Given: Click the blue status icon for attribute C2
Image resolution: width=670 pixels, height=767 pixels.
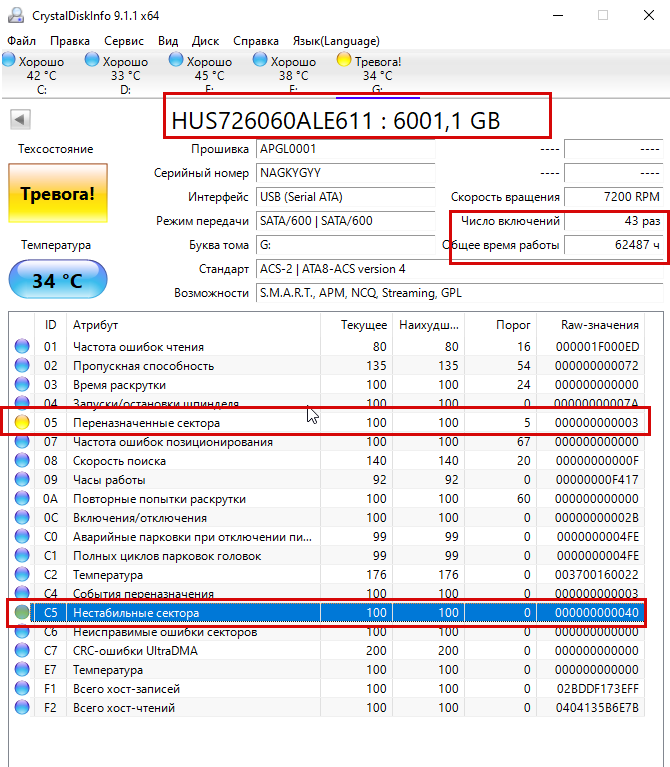Looking at the screenshot, I should click(22, 575).
